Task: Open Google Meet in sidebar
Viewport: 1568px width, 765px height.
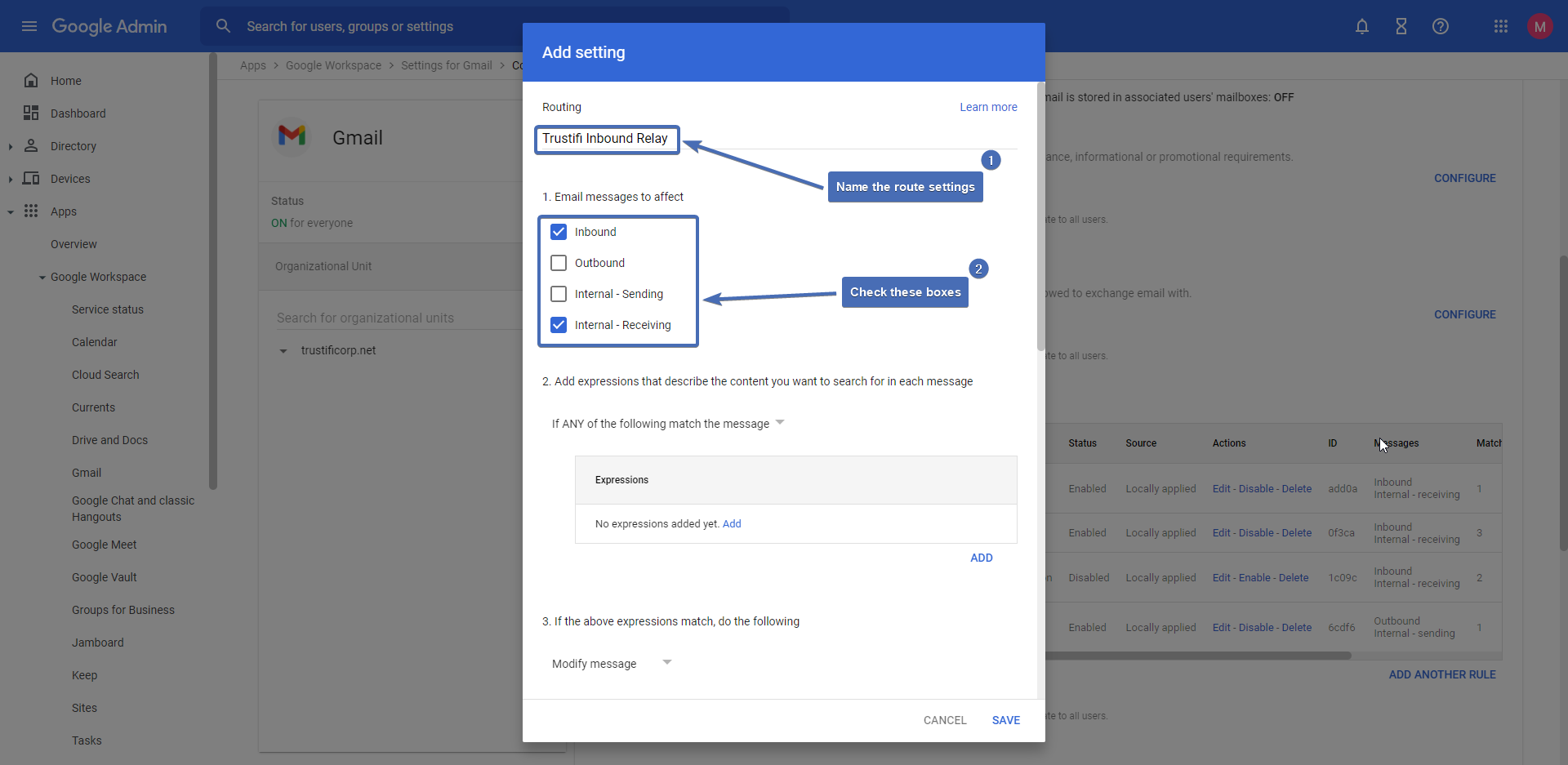Action: click(x=105, y=545)
